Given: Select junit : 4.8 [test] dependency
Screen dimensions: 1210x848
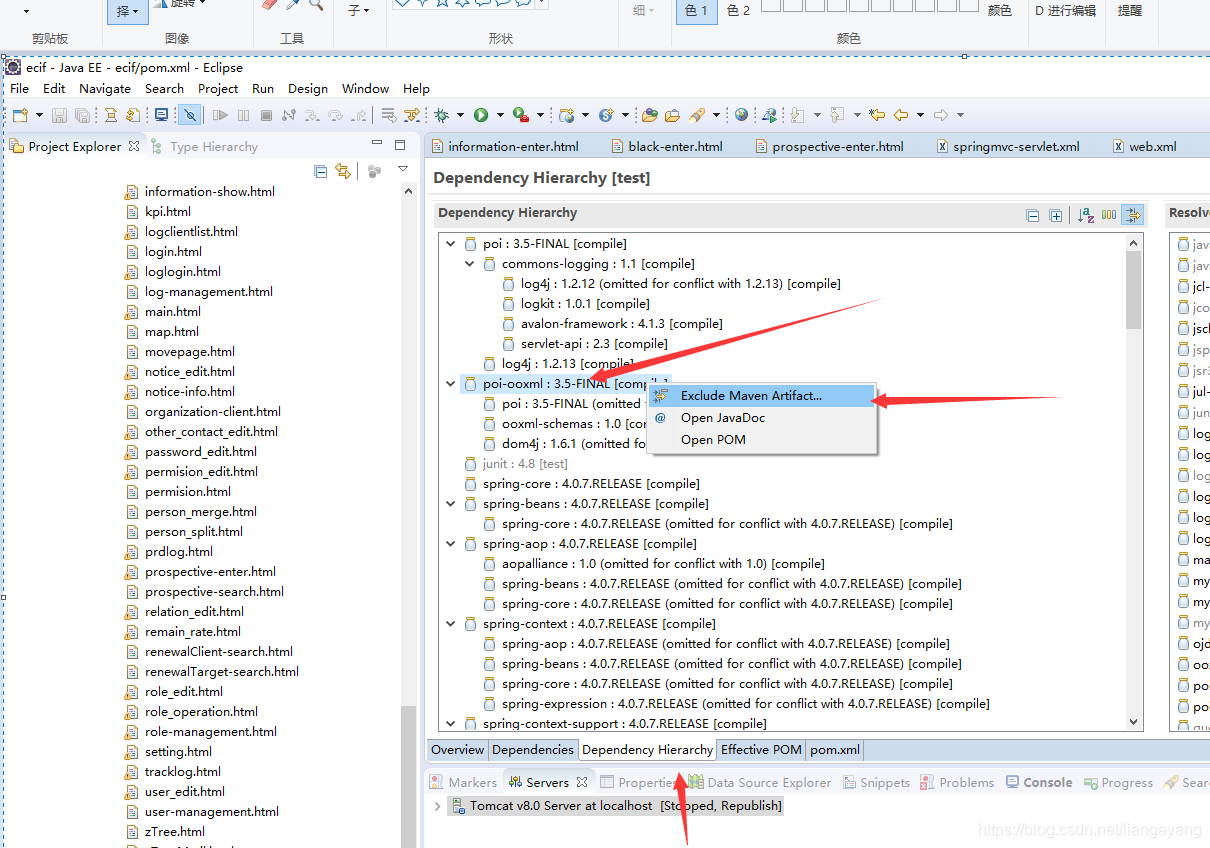Looking at the screenshot, I should pyautogui.click(x=524, y=463).
